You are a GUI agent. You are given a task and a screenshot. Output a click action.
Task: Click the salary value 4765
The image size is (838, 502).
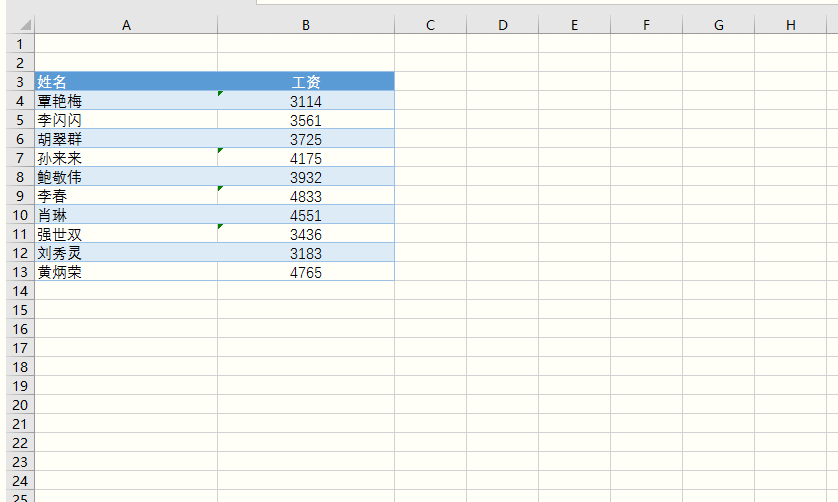pos(306,271)
